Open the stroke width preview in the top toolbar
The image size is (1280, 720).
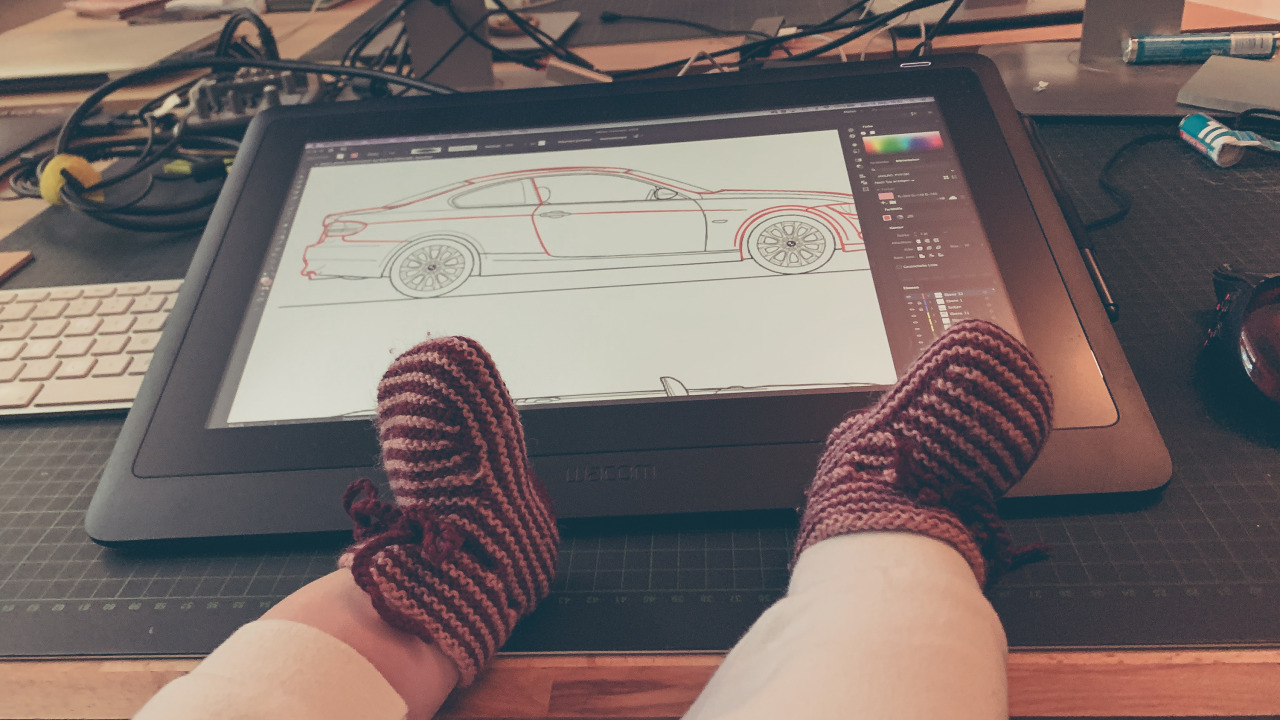click(x=426, y=151)
